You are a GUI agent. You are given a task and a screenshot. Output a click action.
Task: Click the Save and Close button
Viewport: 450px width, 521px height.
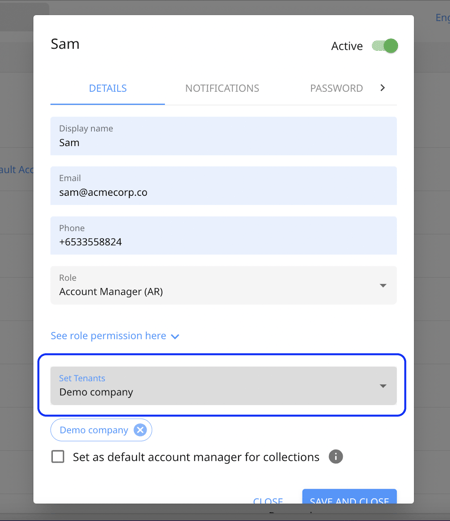coord(349,497)
